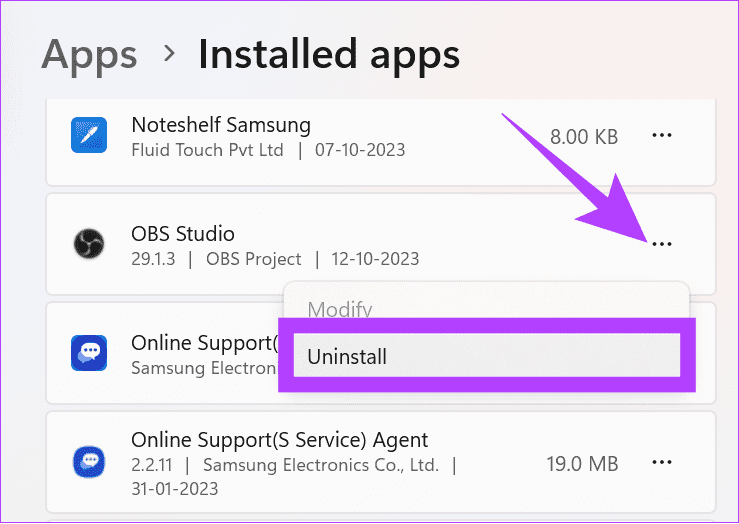
Task: Click the 8.00 KB size label
Action: pos(584,137)
